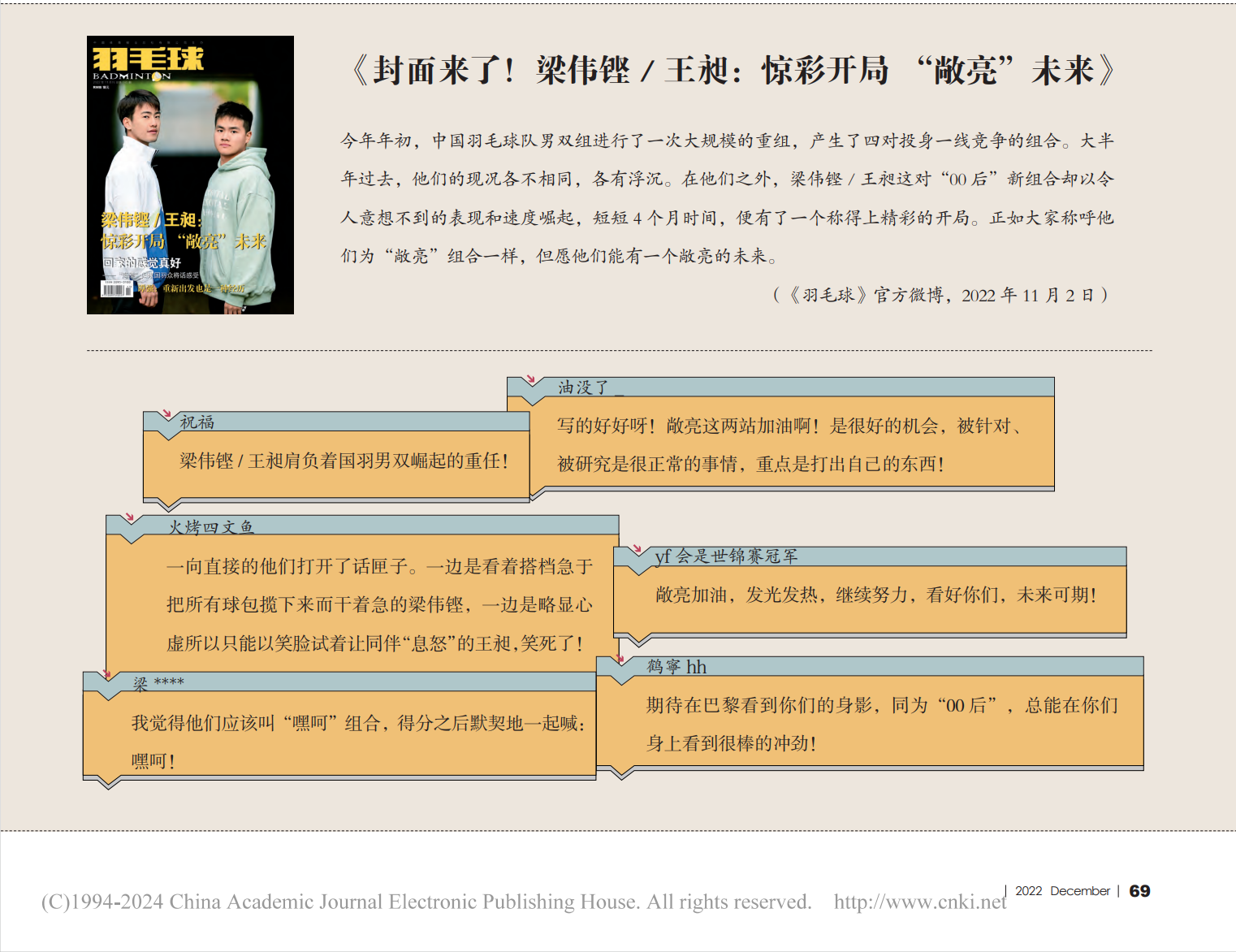Click the comment starting with 敞亮加油，发光发热
The height and width of the screenshot is (952, 1236).
coord(875,595)
